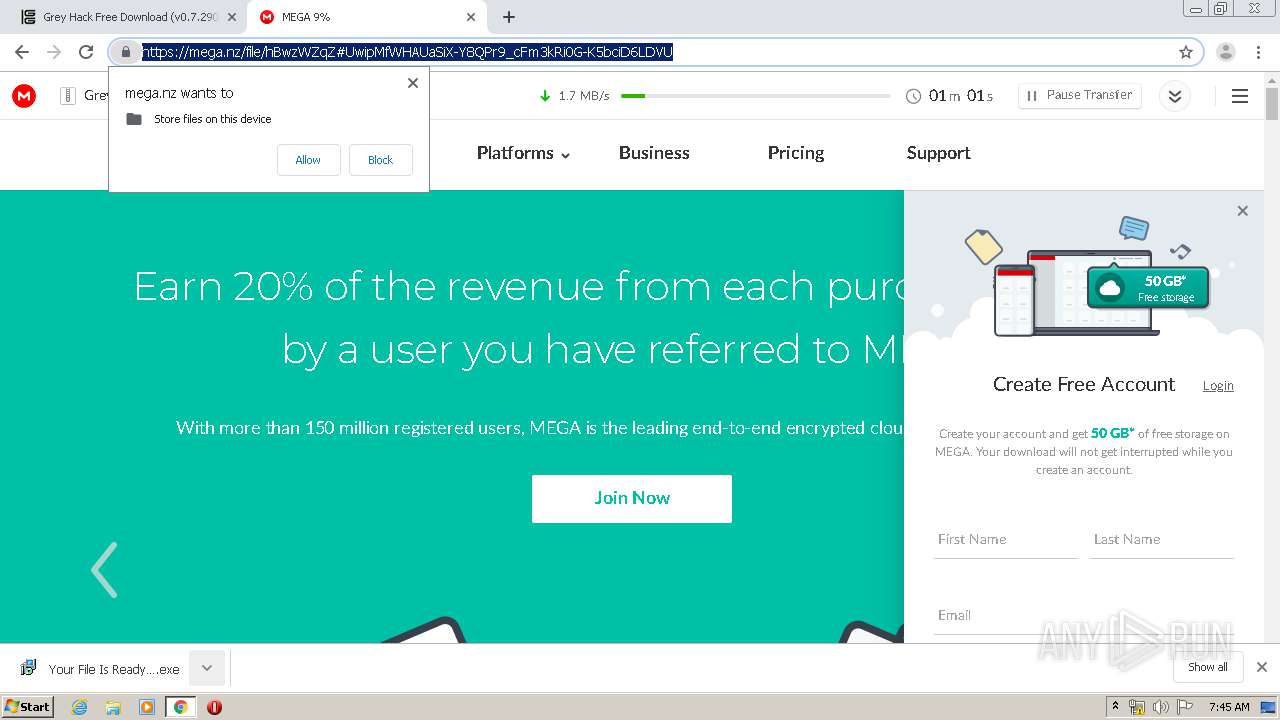Go back in browser history

(x=22, y=52)
